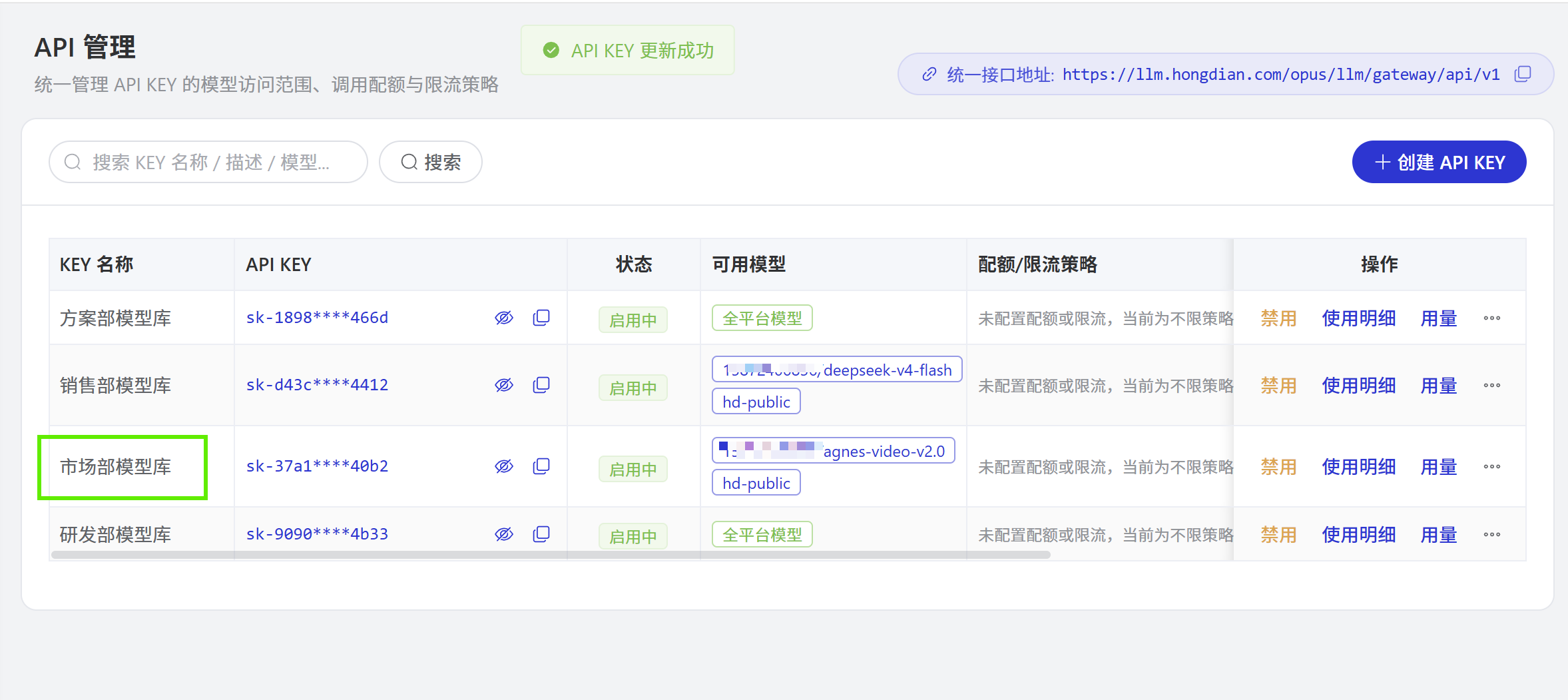Click the 操作 column header

click(1380, 264)
